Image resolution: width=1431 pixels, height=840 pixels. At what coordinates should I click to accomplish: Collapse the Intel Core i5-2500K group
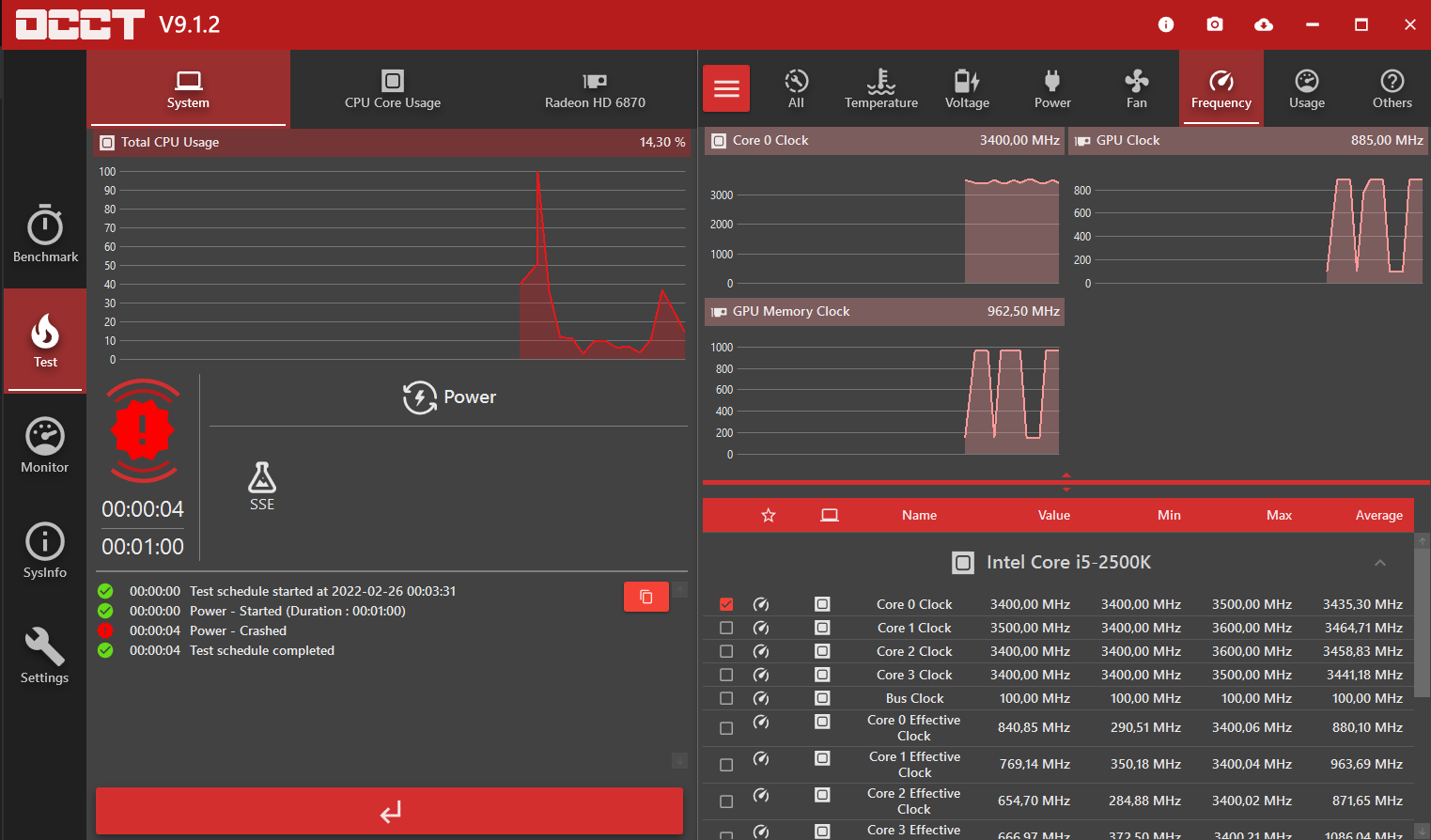pos(1379,563)
